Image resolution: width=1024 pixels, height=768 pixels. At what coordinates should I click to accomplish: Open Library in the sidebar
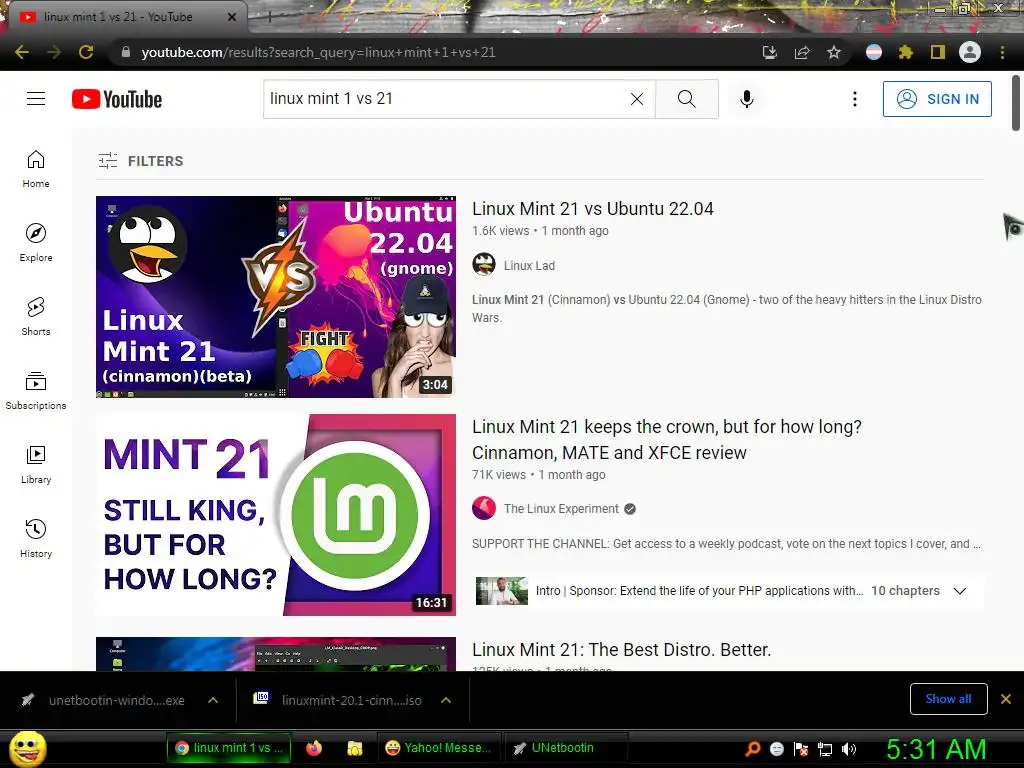[x=36, y=464]
